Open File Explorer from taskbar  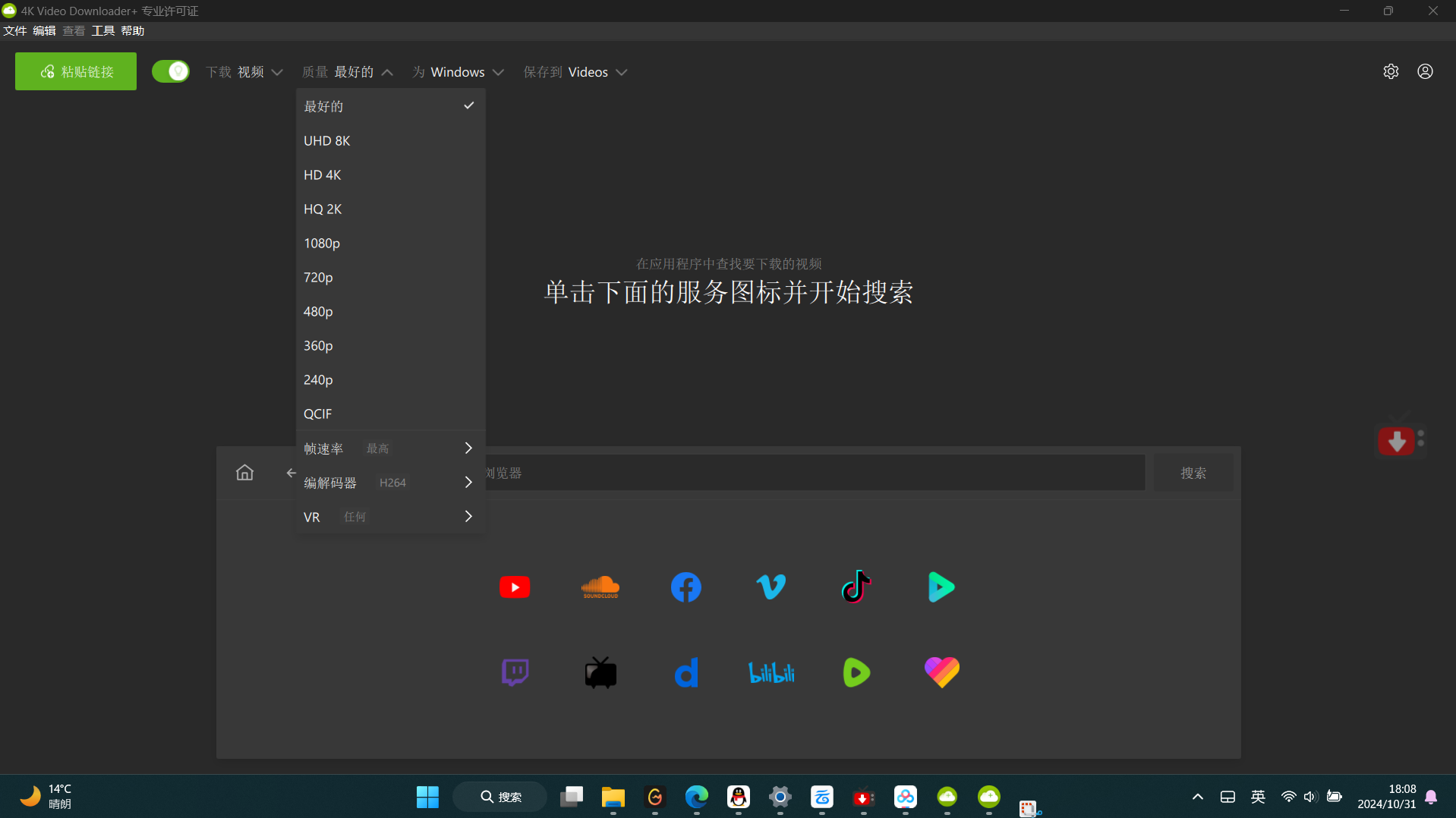pos(613,797)
